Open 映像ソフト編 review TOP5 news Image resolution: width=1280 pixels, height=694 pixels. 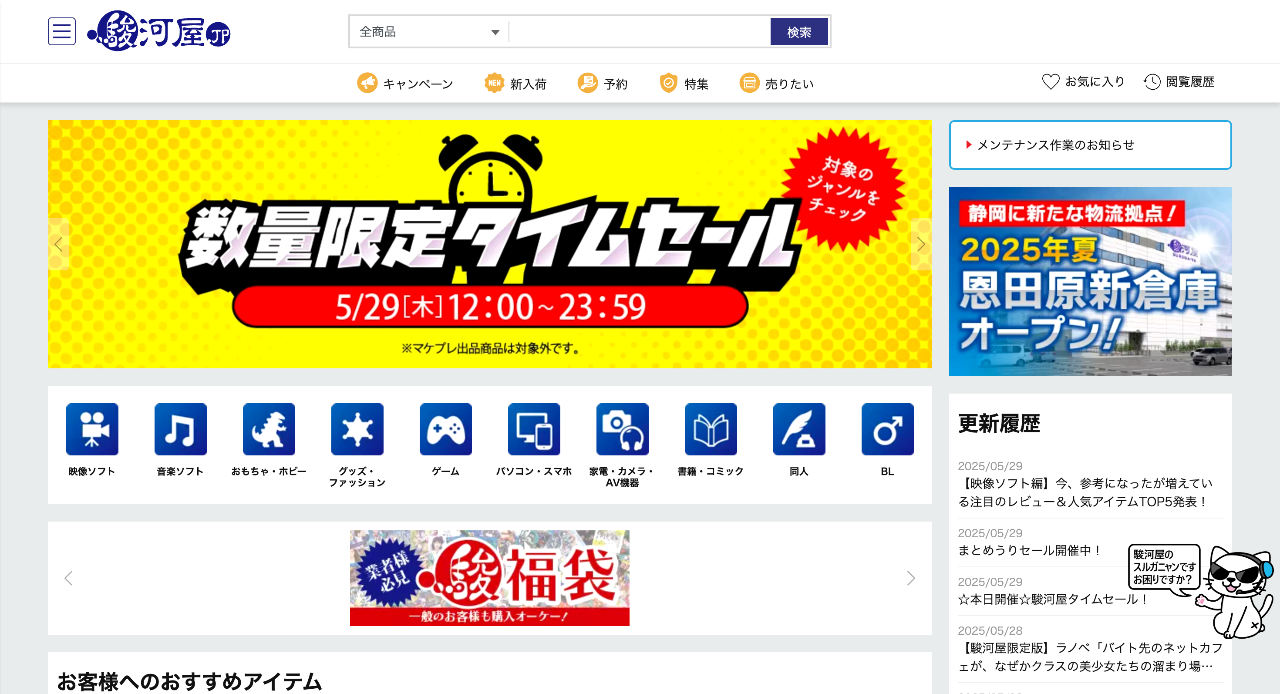[x=1084, y=493]
